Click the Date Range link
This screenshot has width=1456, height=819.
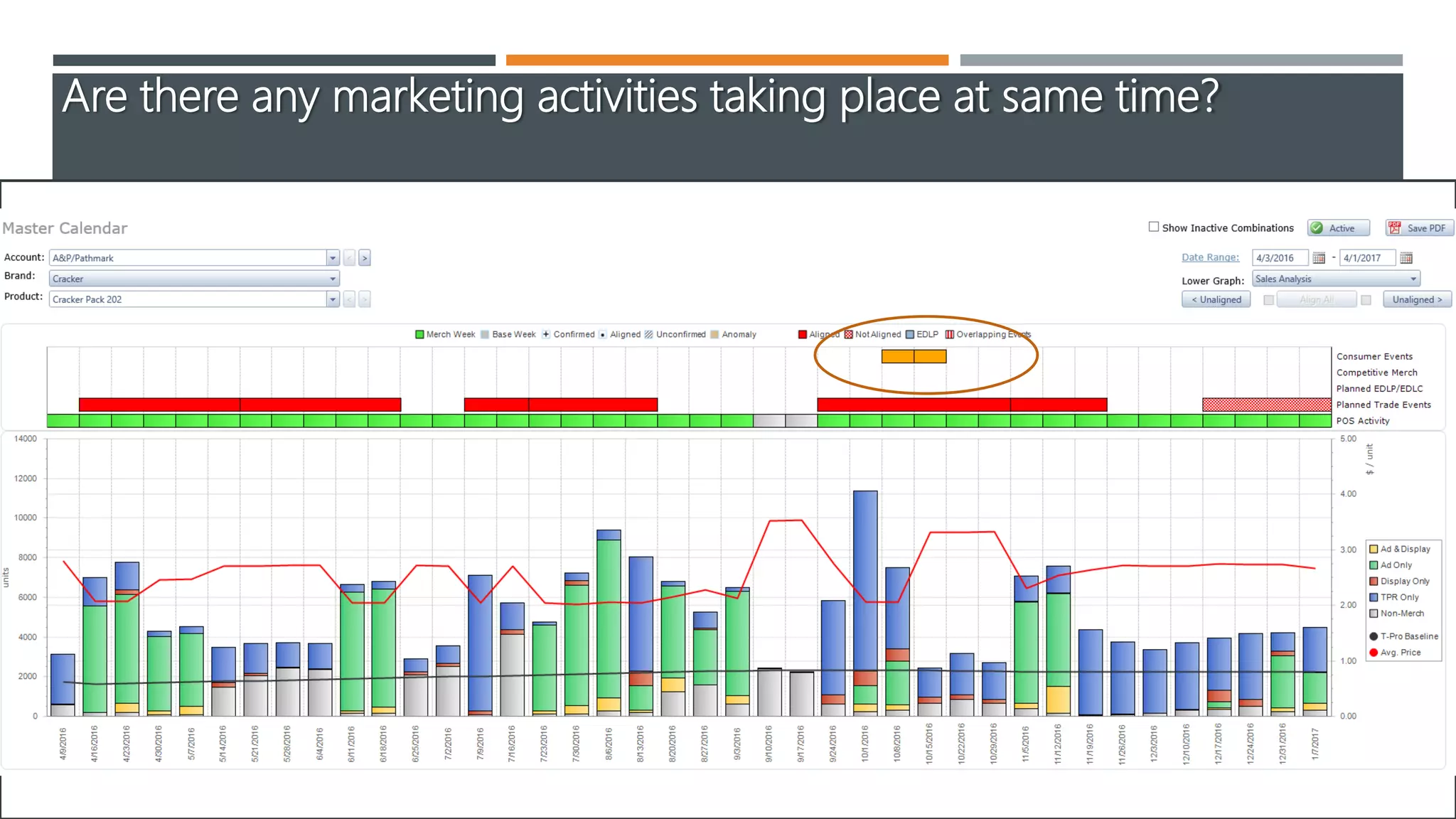point(1210,257)
